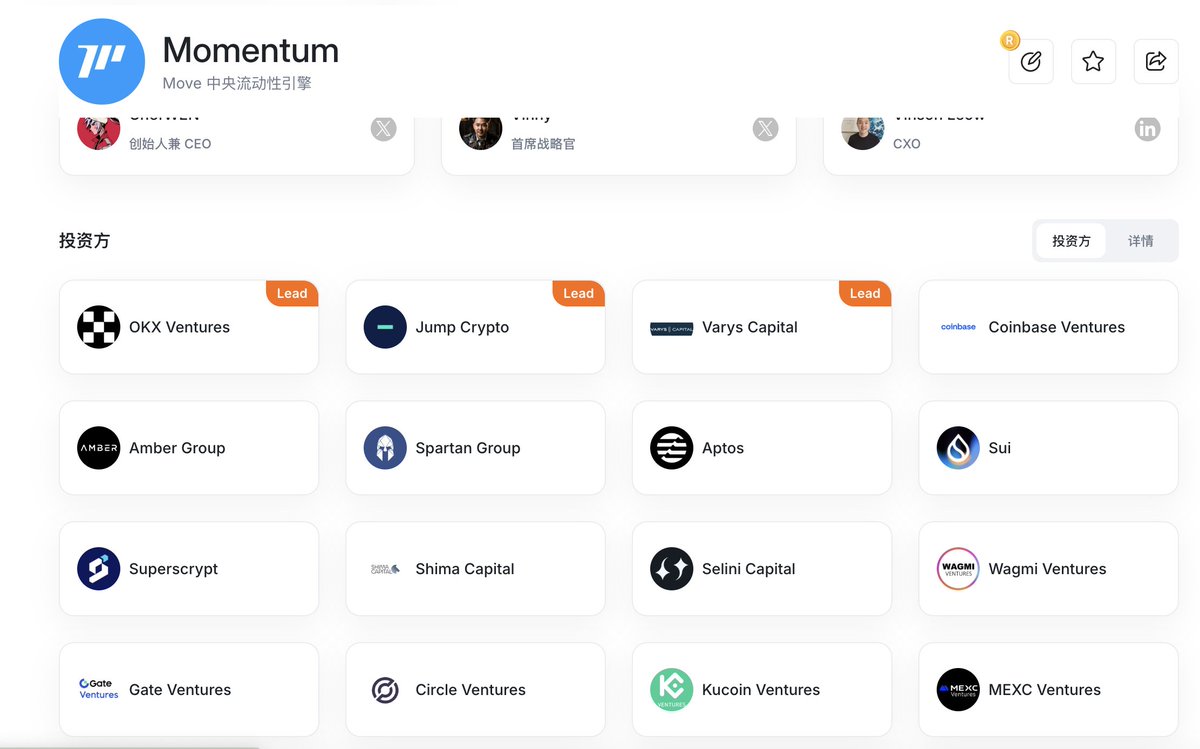Open the edit pencil icon button
The image size is (1200, 749).
[1031, 61]
